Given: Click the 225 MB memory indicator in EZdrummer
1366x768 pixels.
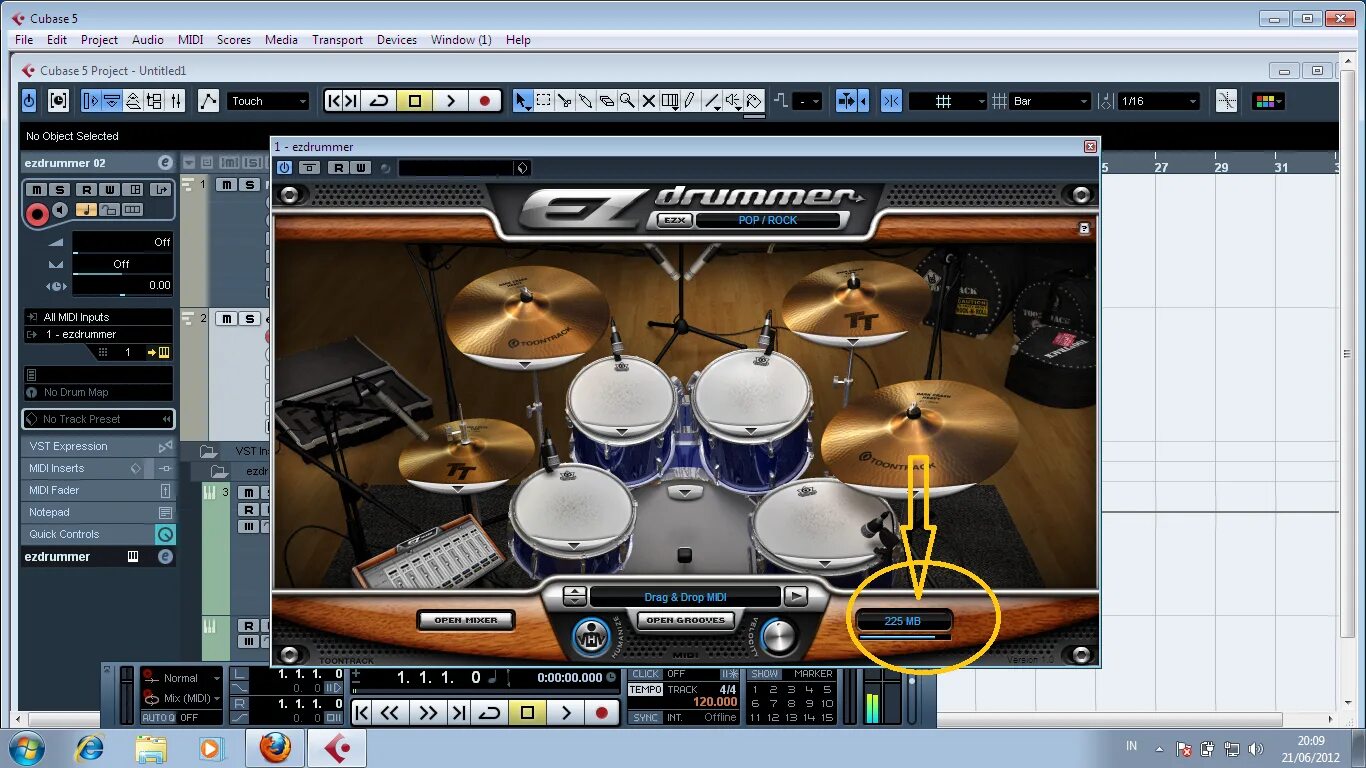Looking at the screenshot, I should (903, 620).
